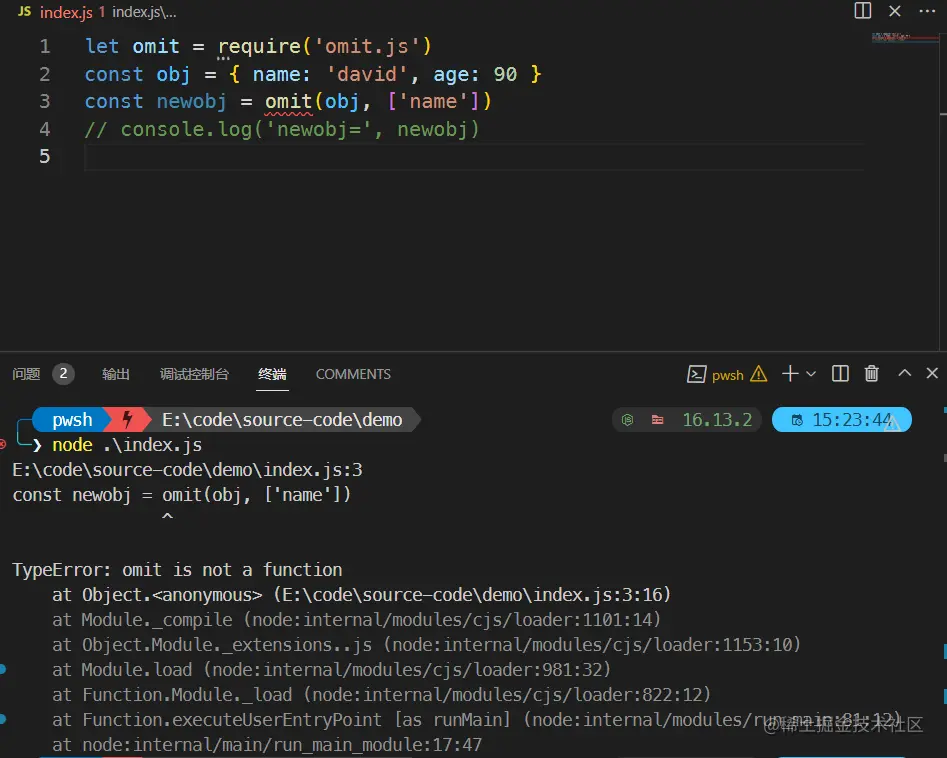Click the run_main_module:17:47 stack line
The height and width of the screenshot is (758, 947).
point(267,745)
